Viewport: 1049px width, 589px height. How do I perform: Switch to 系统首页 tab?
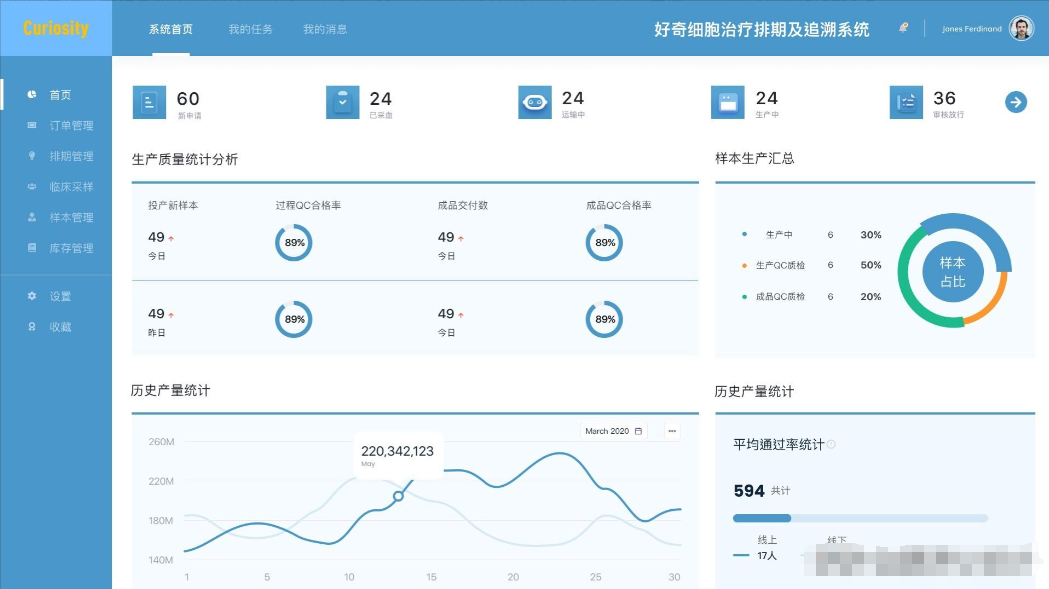[171, 29]
